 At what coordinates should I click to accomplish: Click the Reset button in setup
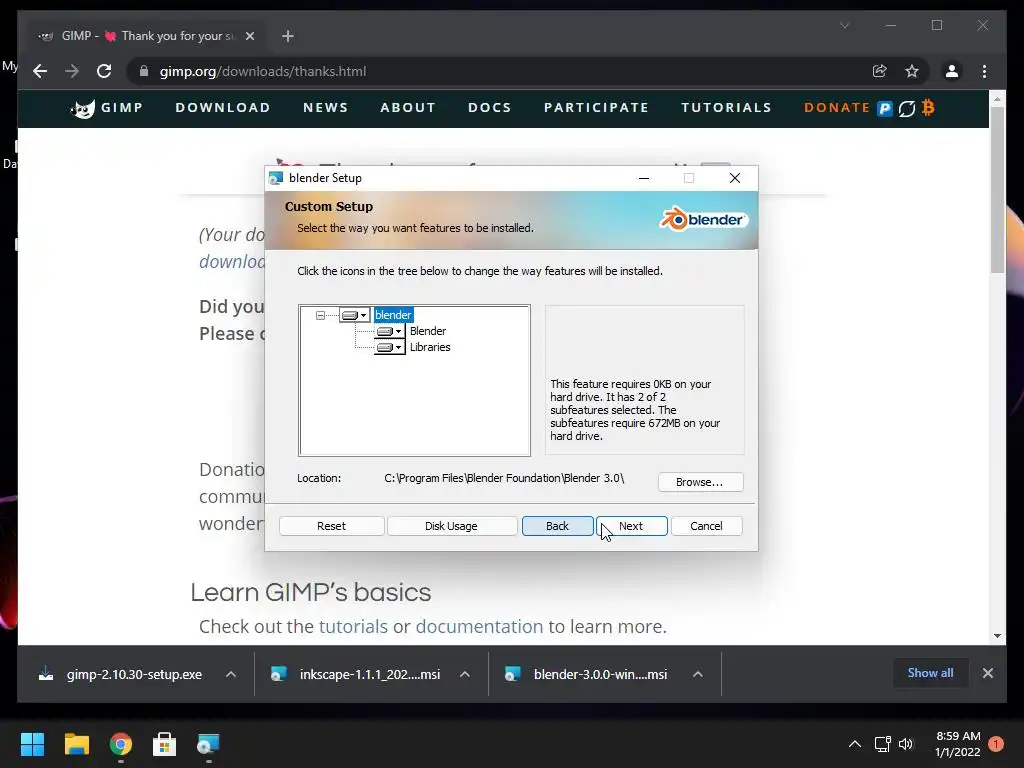point(332,526)
